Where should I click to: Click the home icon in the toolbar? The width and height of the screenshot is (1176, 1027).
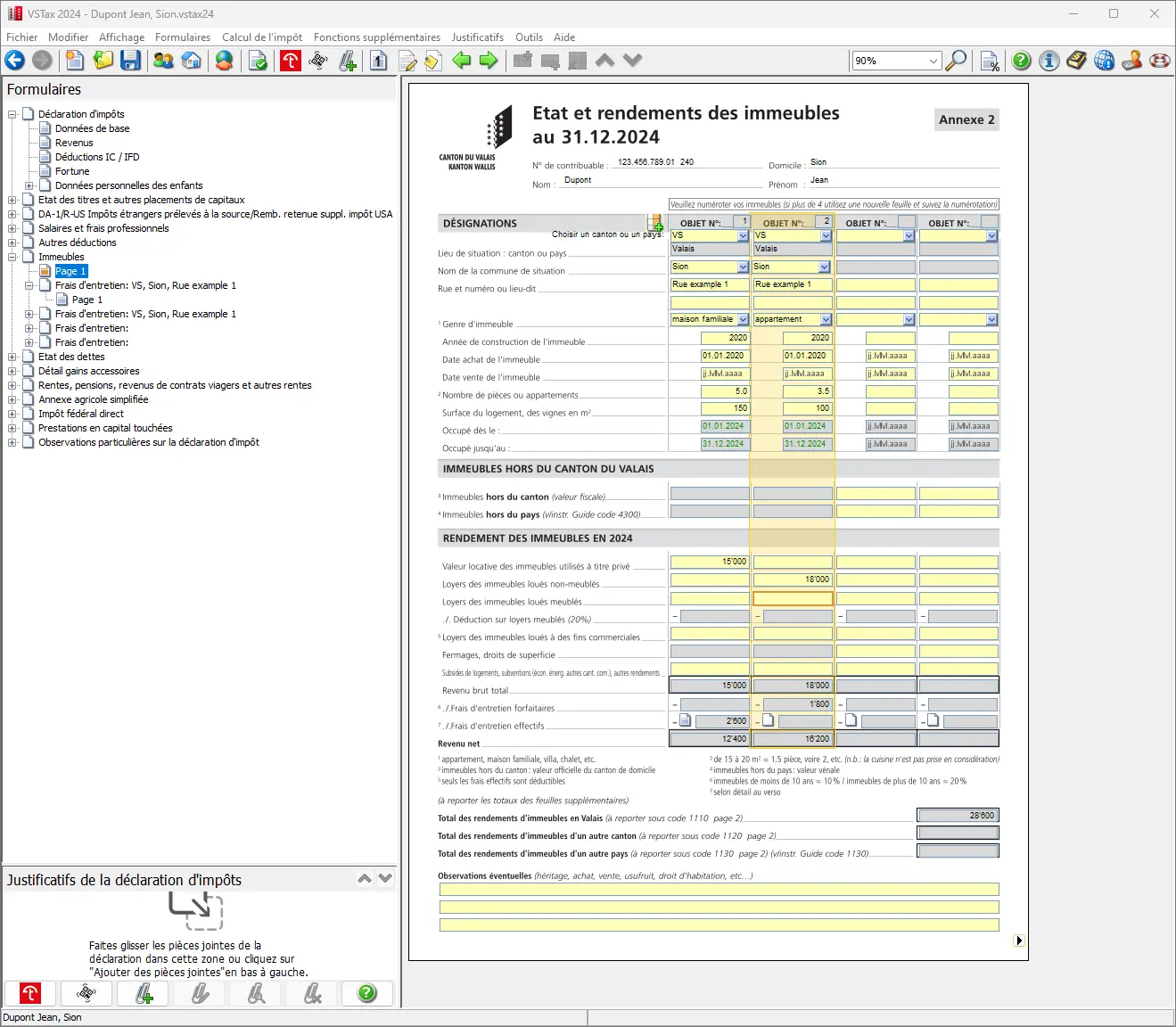(191, 61)
